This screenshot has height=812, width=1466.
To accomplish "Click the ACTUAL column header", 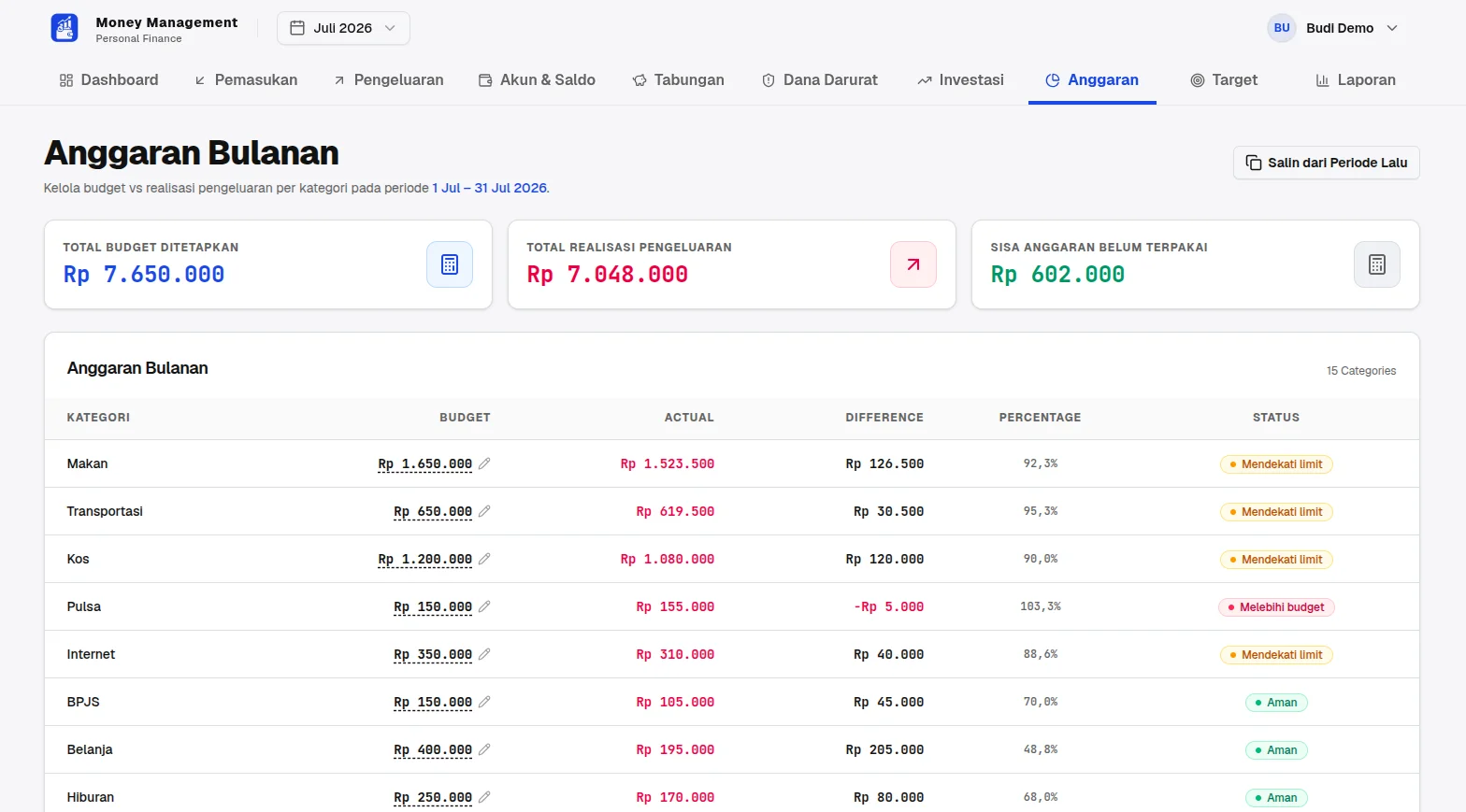I will pyautogui.click(x=689, y=418).
